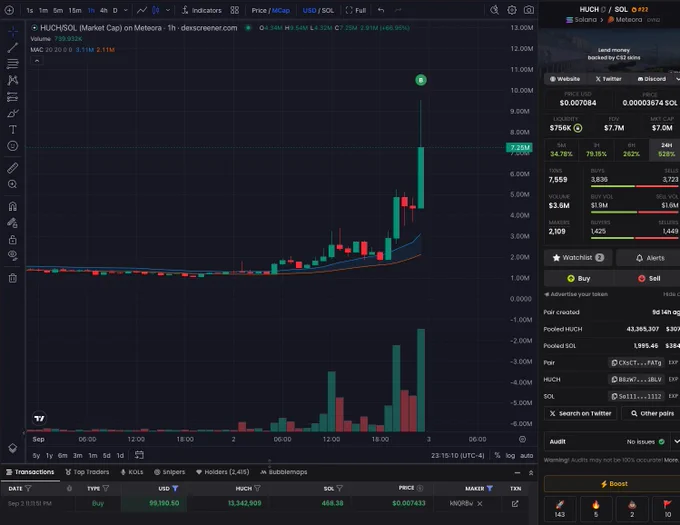Add HUCH to the Watchlist
This screenshot has height=525, width=680.
[x=578, y=258]
